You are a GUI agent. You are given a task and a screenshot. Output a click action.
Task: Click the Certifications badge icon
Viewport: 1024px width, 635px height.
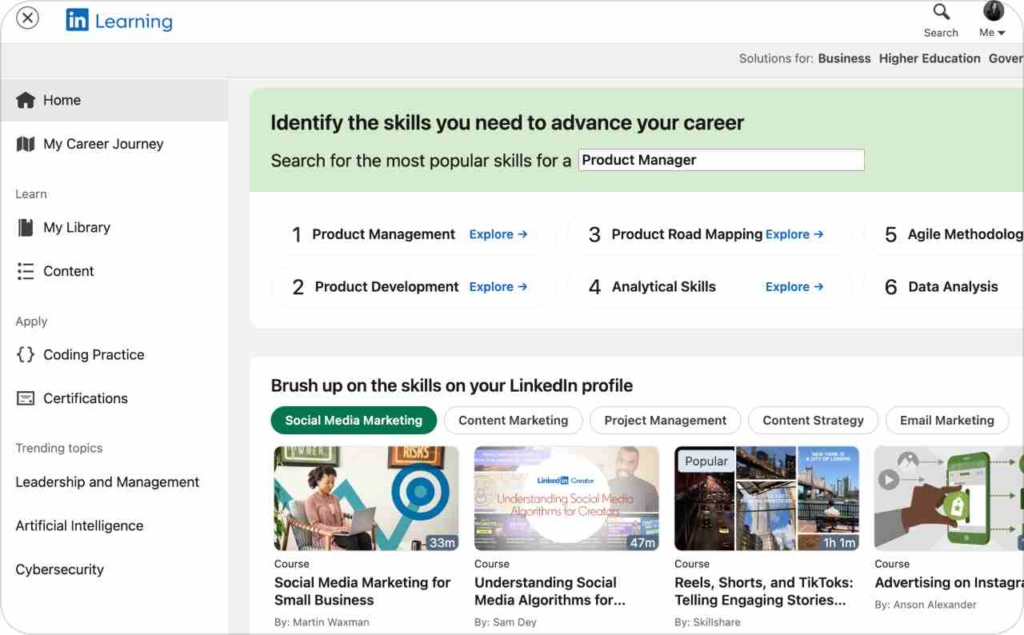[25, 398]
